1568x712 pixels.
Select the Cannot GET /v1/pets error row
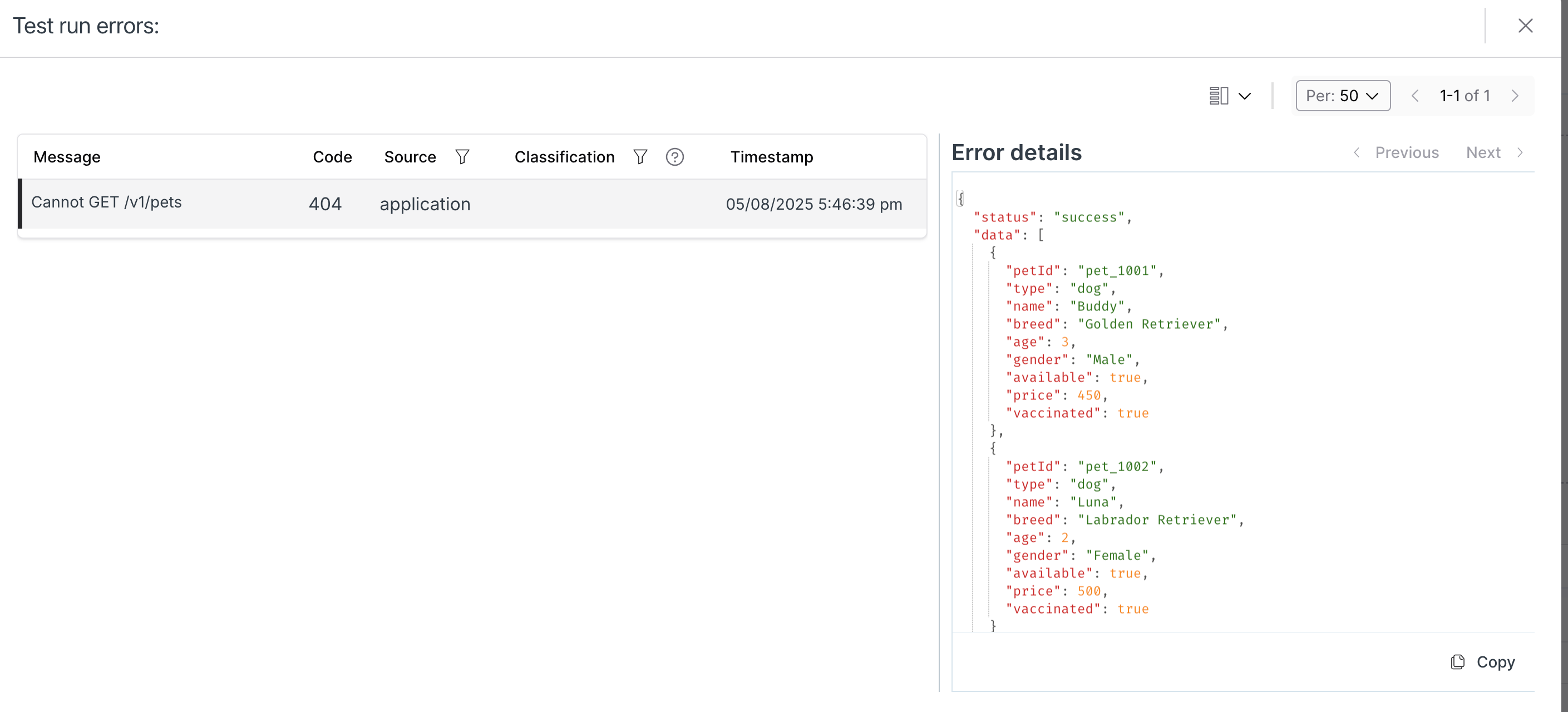[x=472, y=204]
